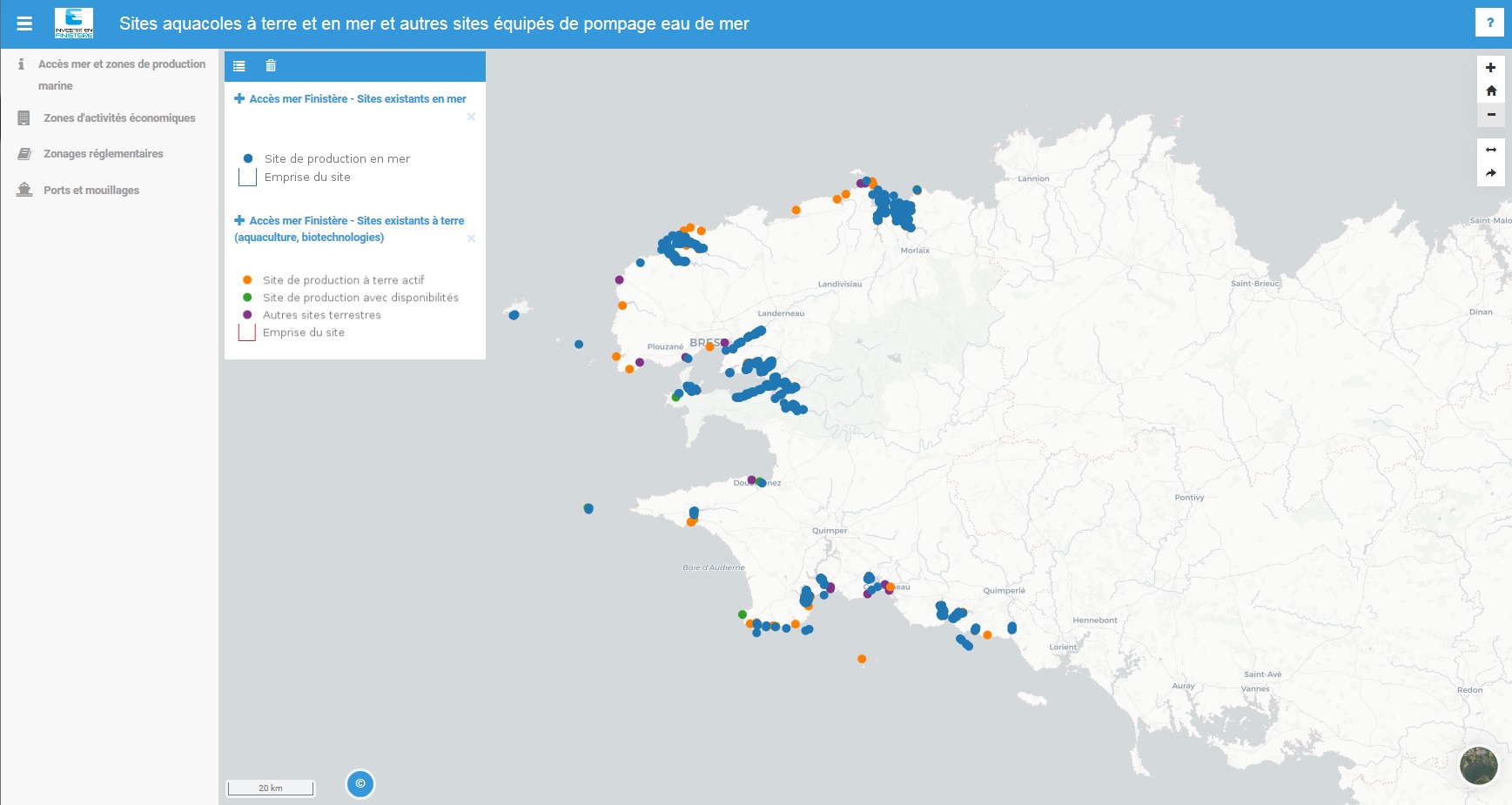Remove the 'Sites existants à terre' layer
Screen dimensions: 1512x805
(x=471, y=238)
